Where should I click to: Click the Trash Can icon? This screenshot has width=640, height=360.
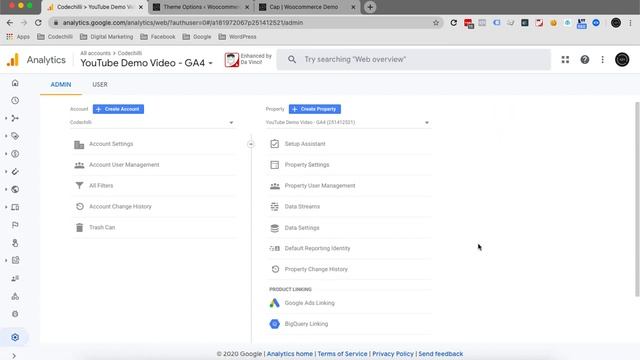pyautogui.click(x=79, y=227)
